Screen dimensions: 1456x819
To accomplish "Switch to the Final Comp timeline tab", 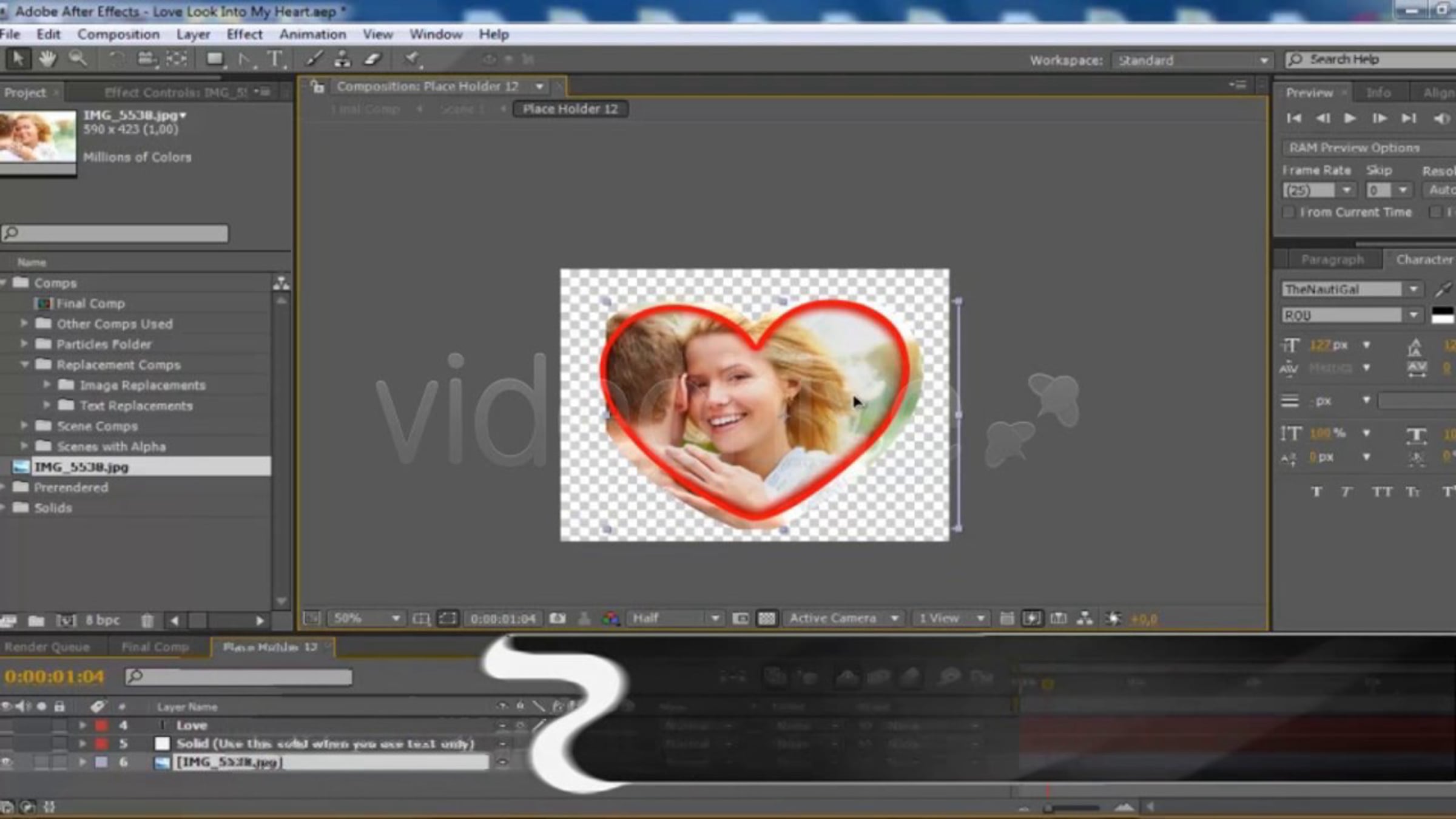I will click(x=155, y=647).
